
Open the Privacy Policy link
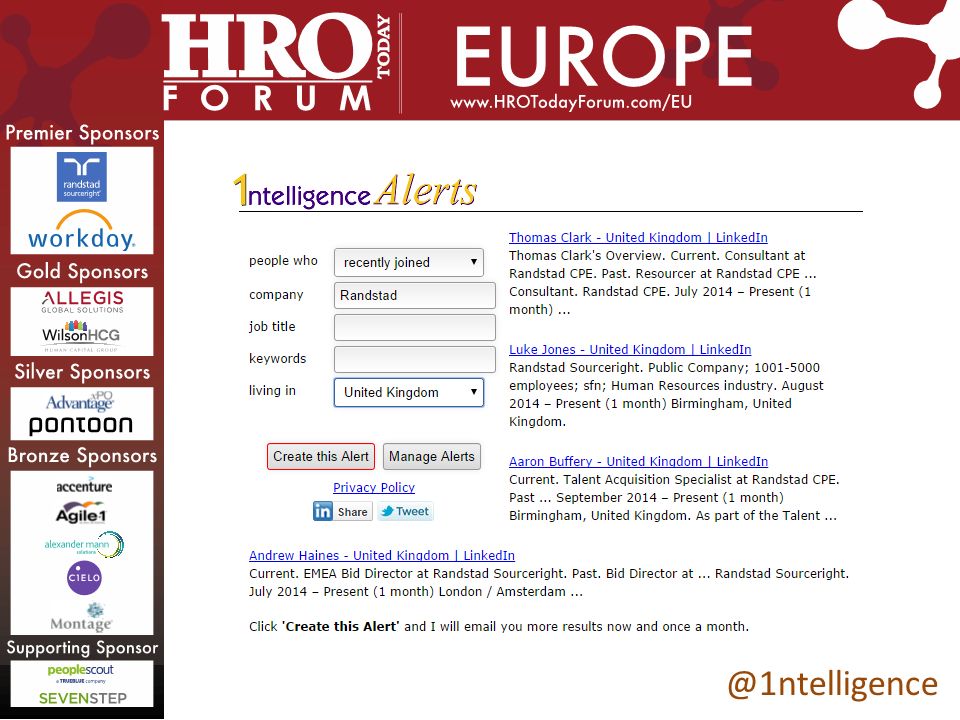click(x=374, y=487)
